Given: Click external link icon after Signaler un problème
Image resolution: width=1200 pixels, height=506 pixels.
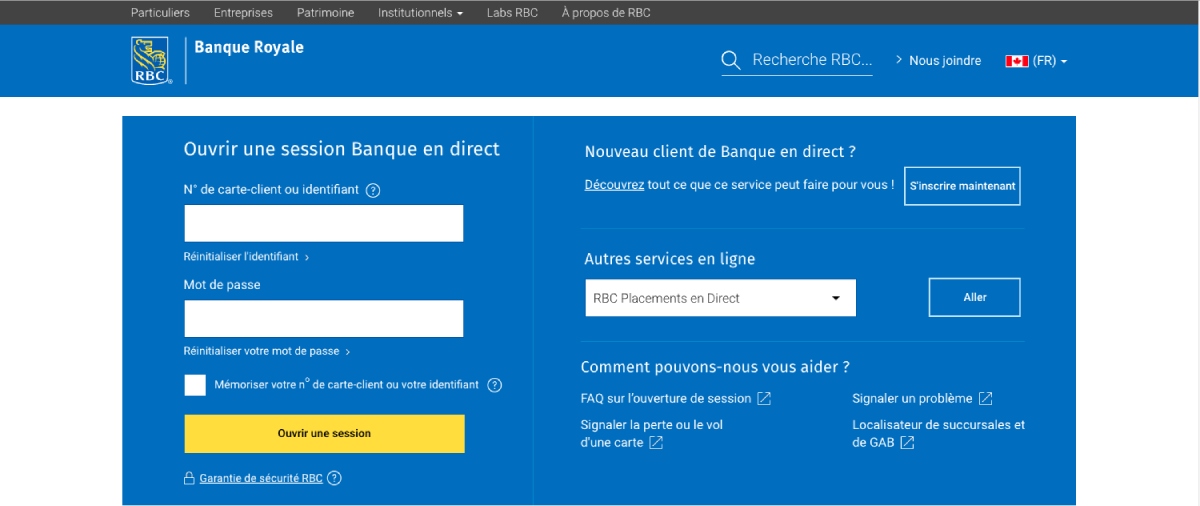Looking at the screenshot, I should click(985, 398).
